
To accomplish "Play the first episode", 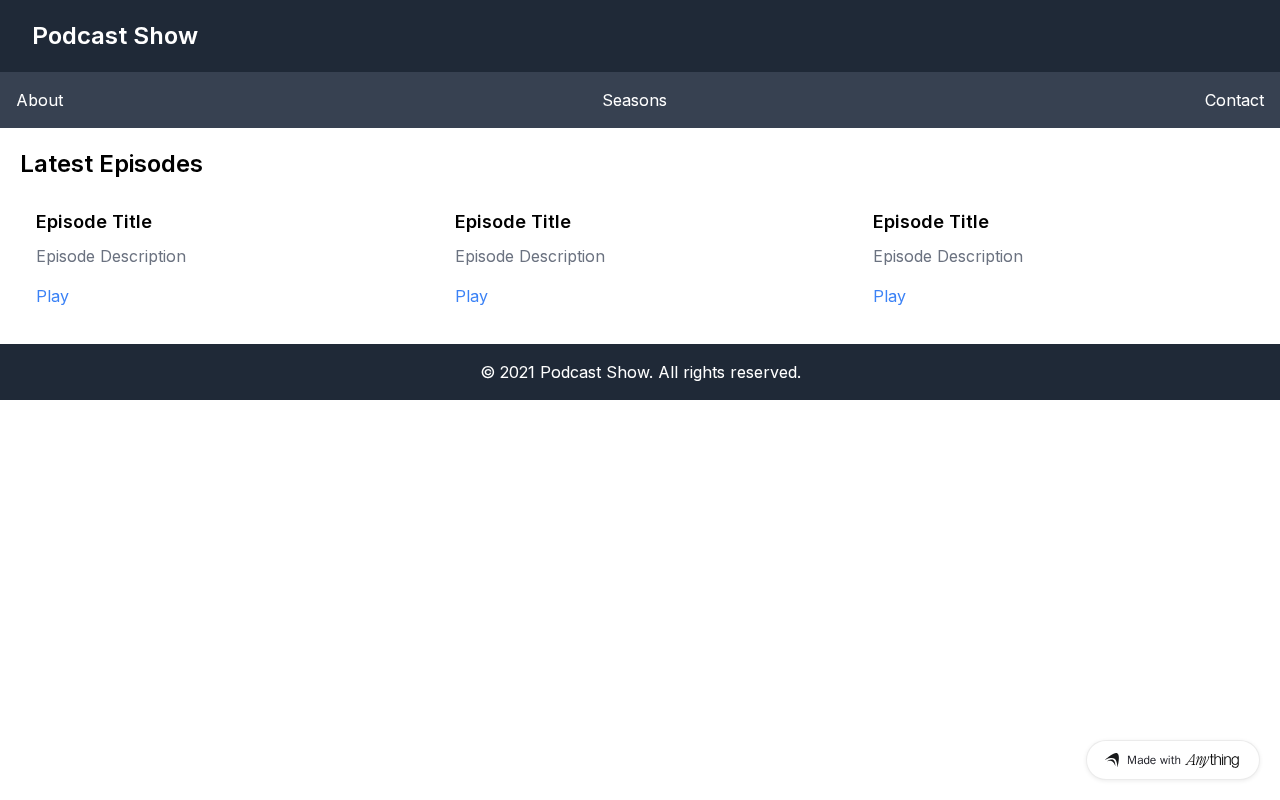I will point(52,296).
